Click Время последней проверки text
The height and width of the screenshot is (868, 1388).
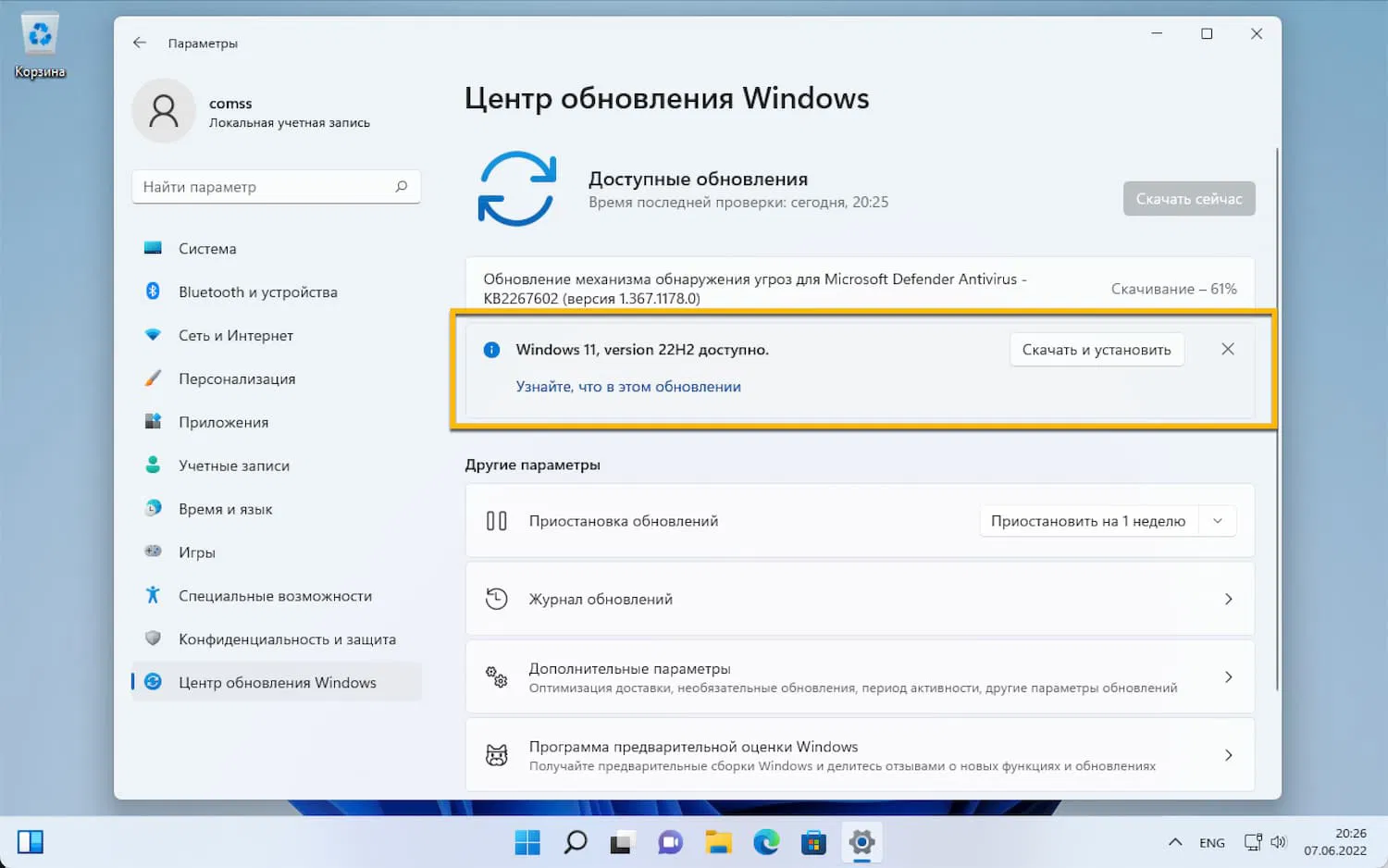pos(738,202)
